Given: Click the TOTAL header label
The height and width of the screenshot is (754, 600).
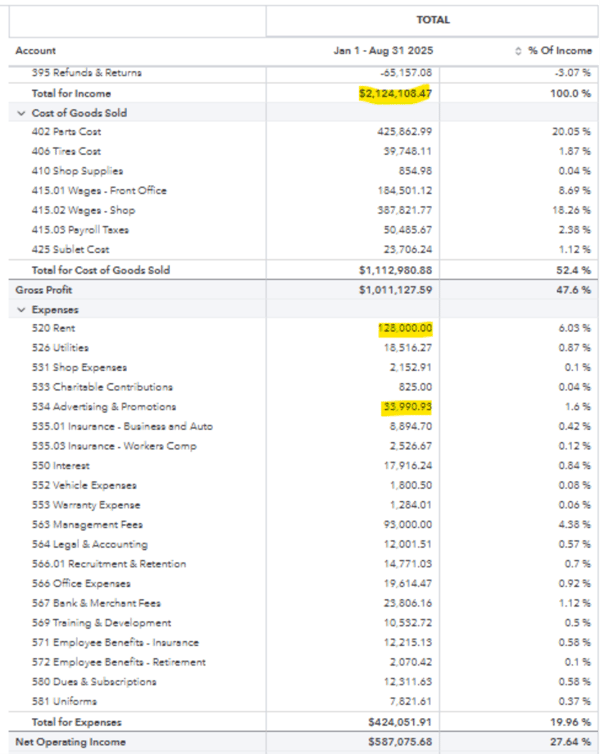Looking at the screenshot, I should (433, 19).
